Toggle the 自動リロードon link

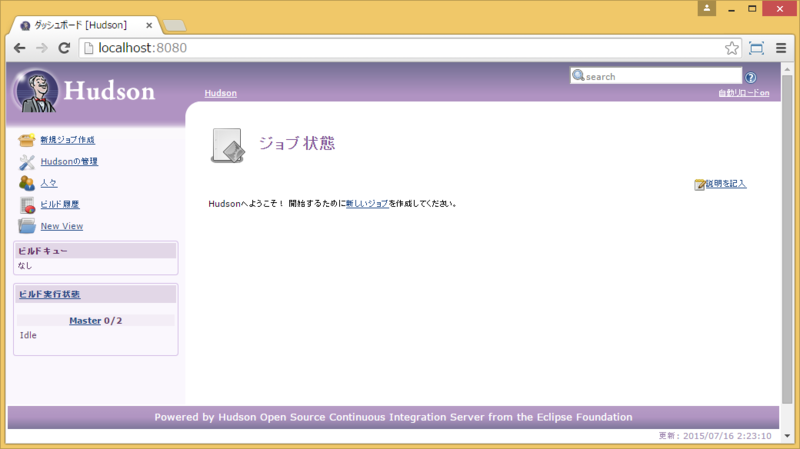pyautogui.click(x=743, y=93)
